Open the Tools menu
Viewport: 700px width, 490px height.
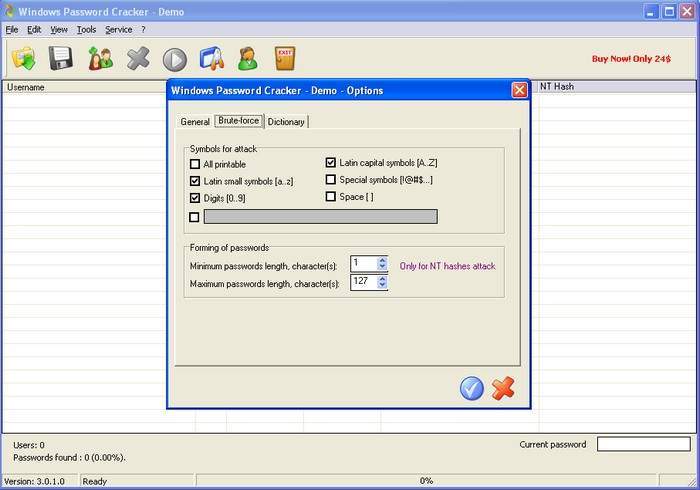(x=86, y=30)
